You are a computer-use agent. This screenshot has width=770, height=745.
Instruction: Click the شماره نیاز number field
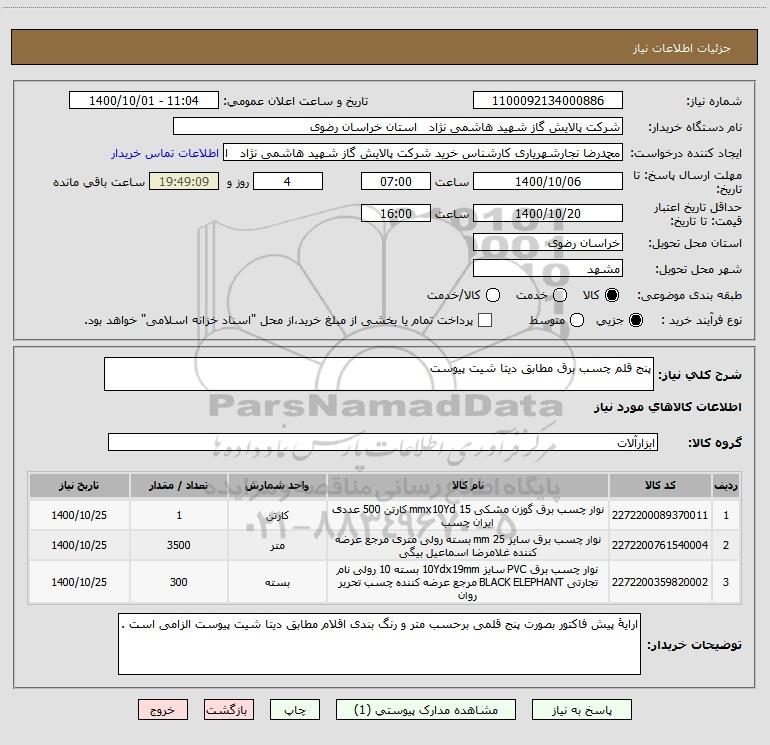[548, 100]
